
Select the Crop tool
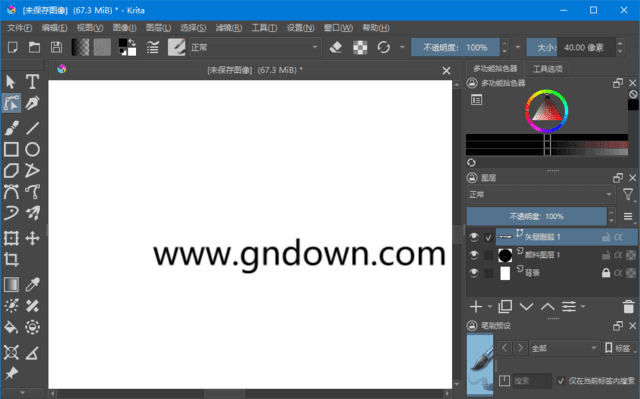pyautogui.click(x=11, y=259)
